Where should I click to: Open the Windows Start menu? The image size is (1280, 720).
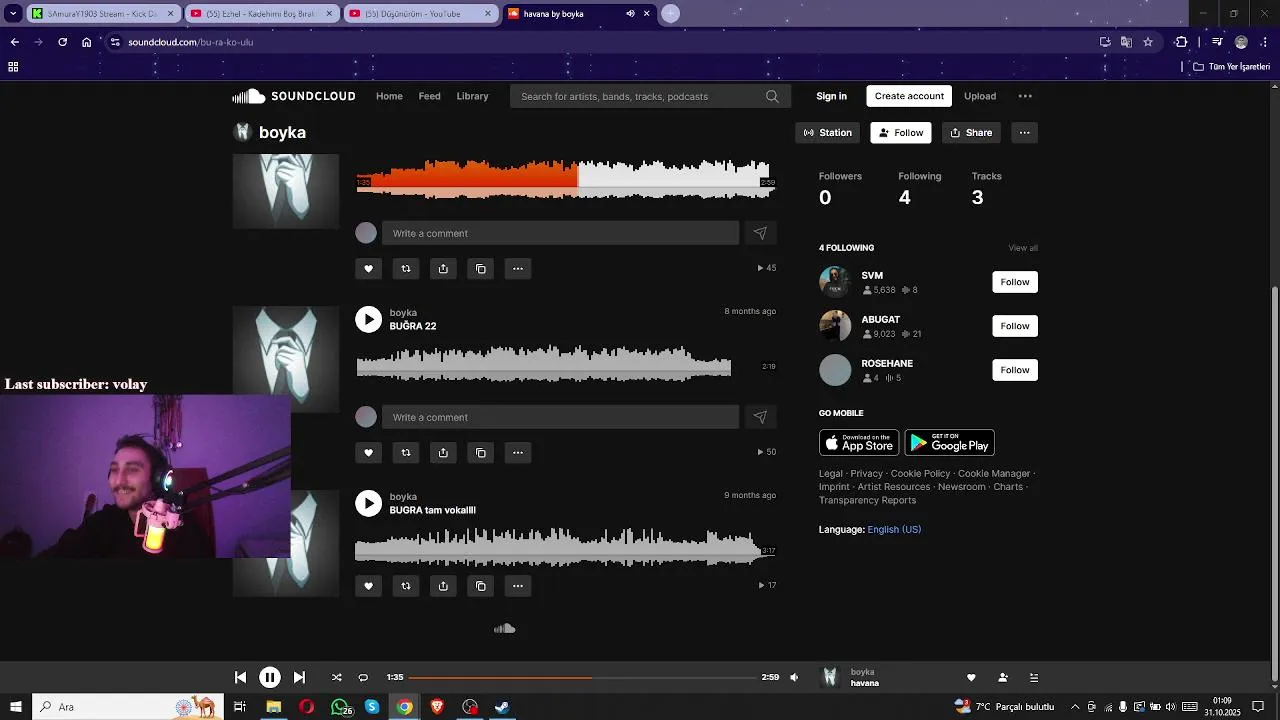pos(15,707)
